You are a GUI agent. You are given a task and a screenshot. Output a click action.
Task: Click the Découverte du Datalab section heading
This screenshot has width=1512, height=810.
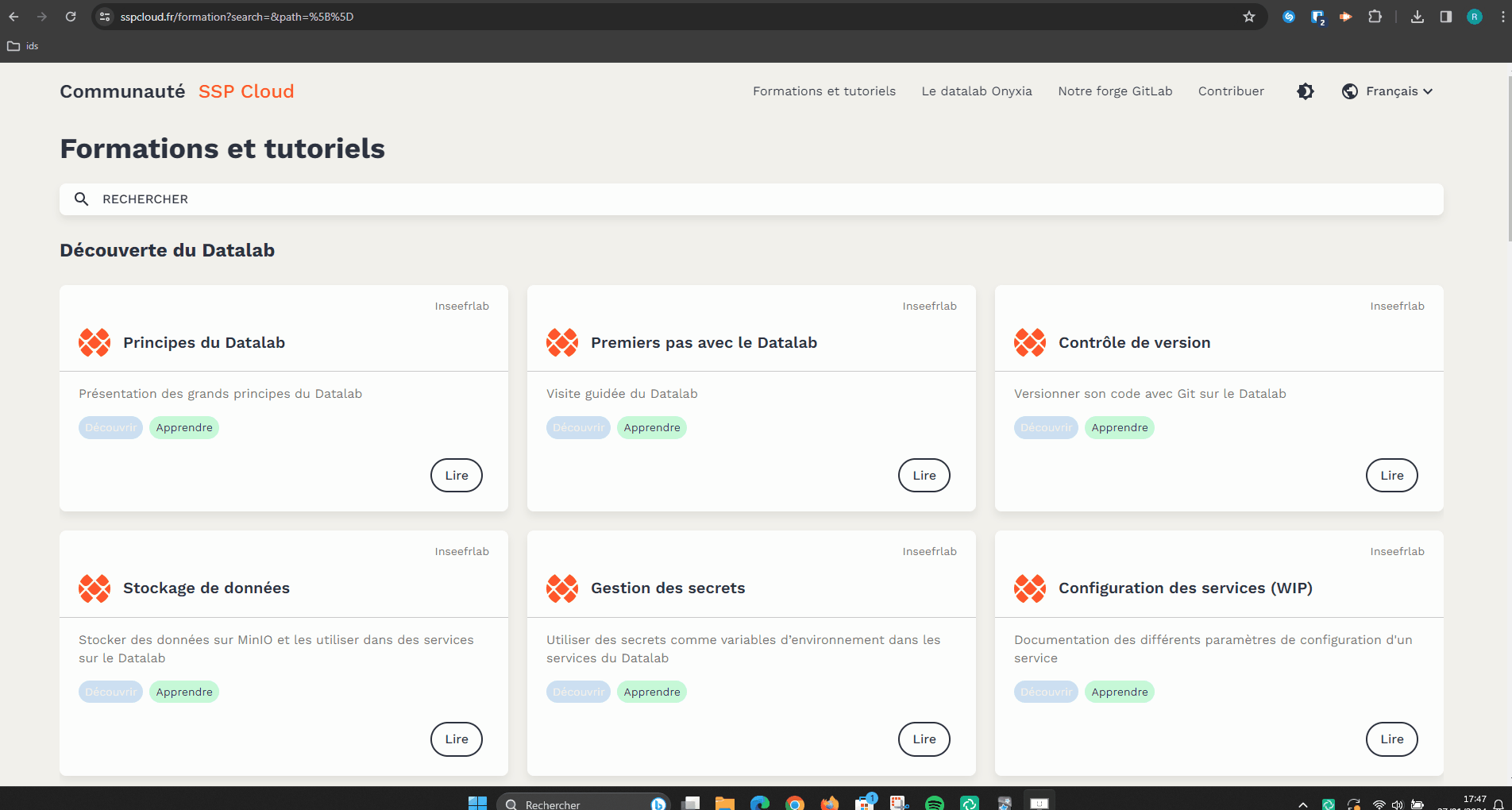[168, 250]
